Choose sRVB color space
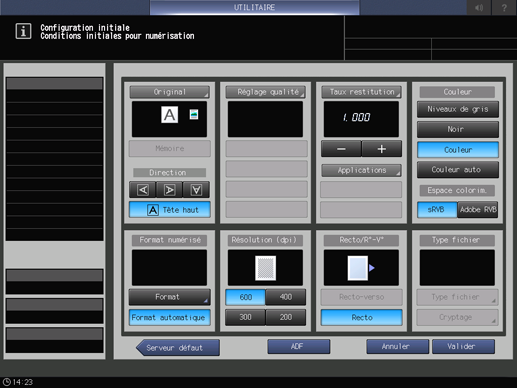Image resolution: width=517 pixels, height=388 pixels. pos(437,210)
